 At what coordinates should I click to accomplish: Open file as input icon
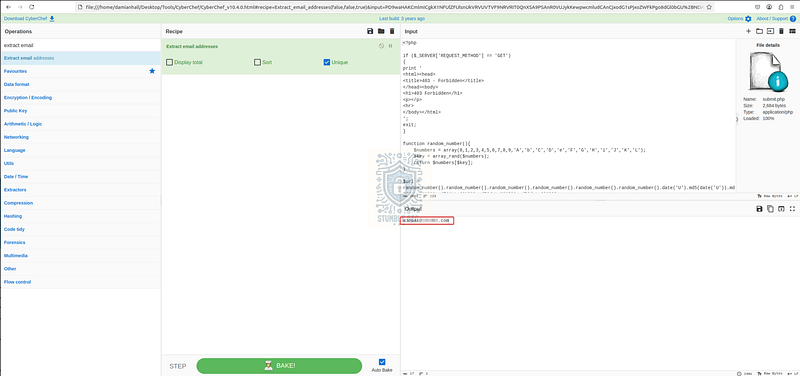pos(770,32)
